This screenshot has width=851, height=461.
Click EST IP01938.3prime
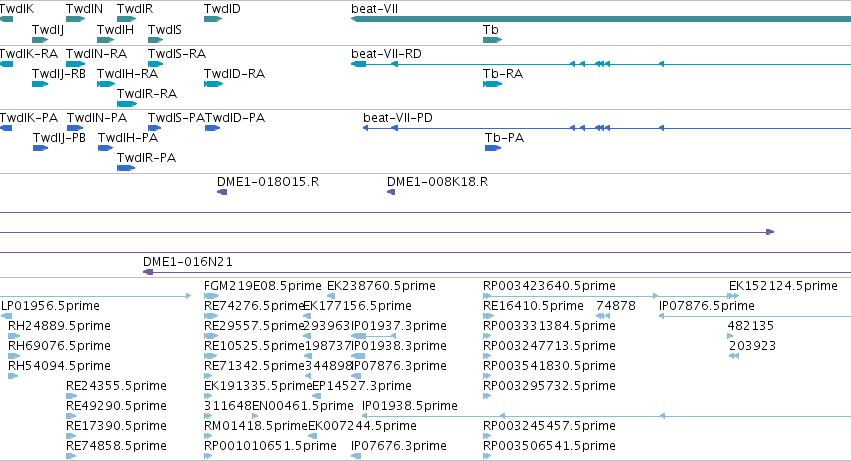(x=399, y=346)
